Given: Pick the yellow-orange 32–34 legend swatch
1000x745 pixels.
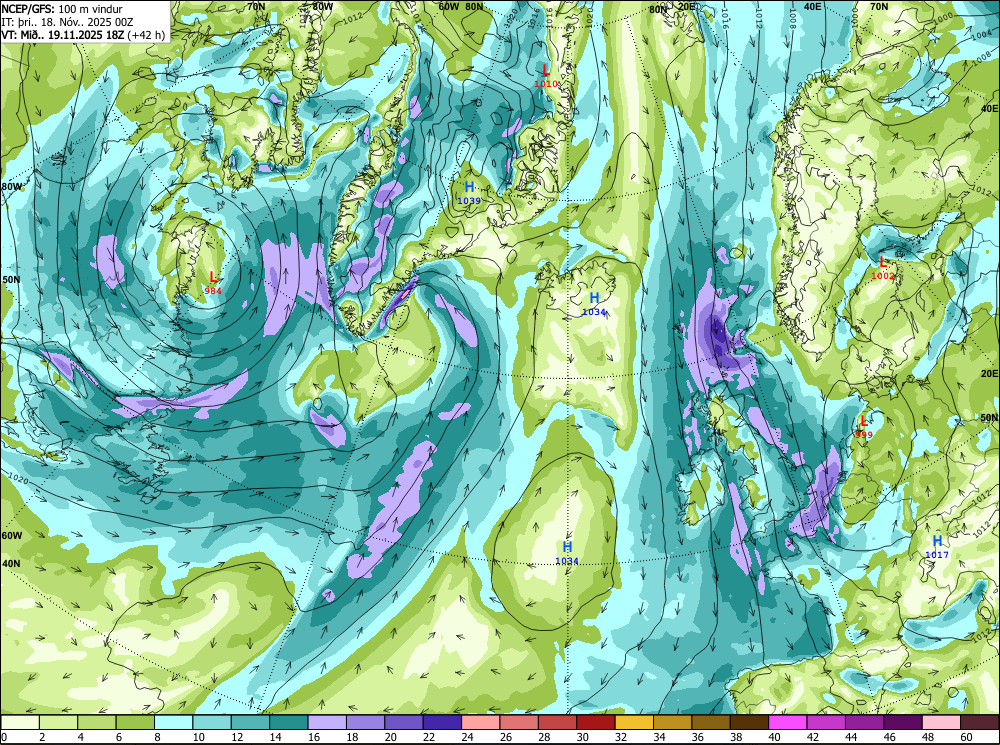Looking at the screenshot, I should tap(635, 722).
